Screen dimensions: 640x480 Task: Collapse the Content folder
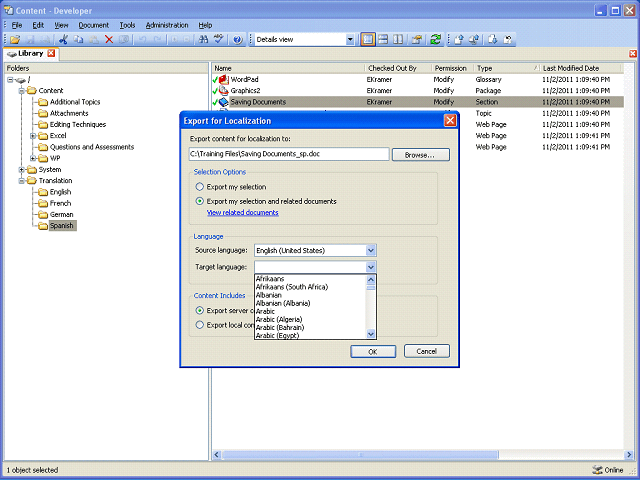click(22, 91)
